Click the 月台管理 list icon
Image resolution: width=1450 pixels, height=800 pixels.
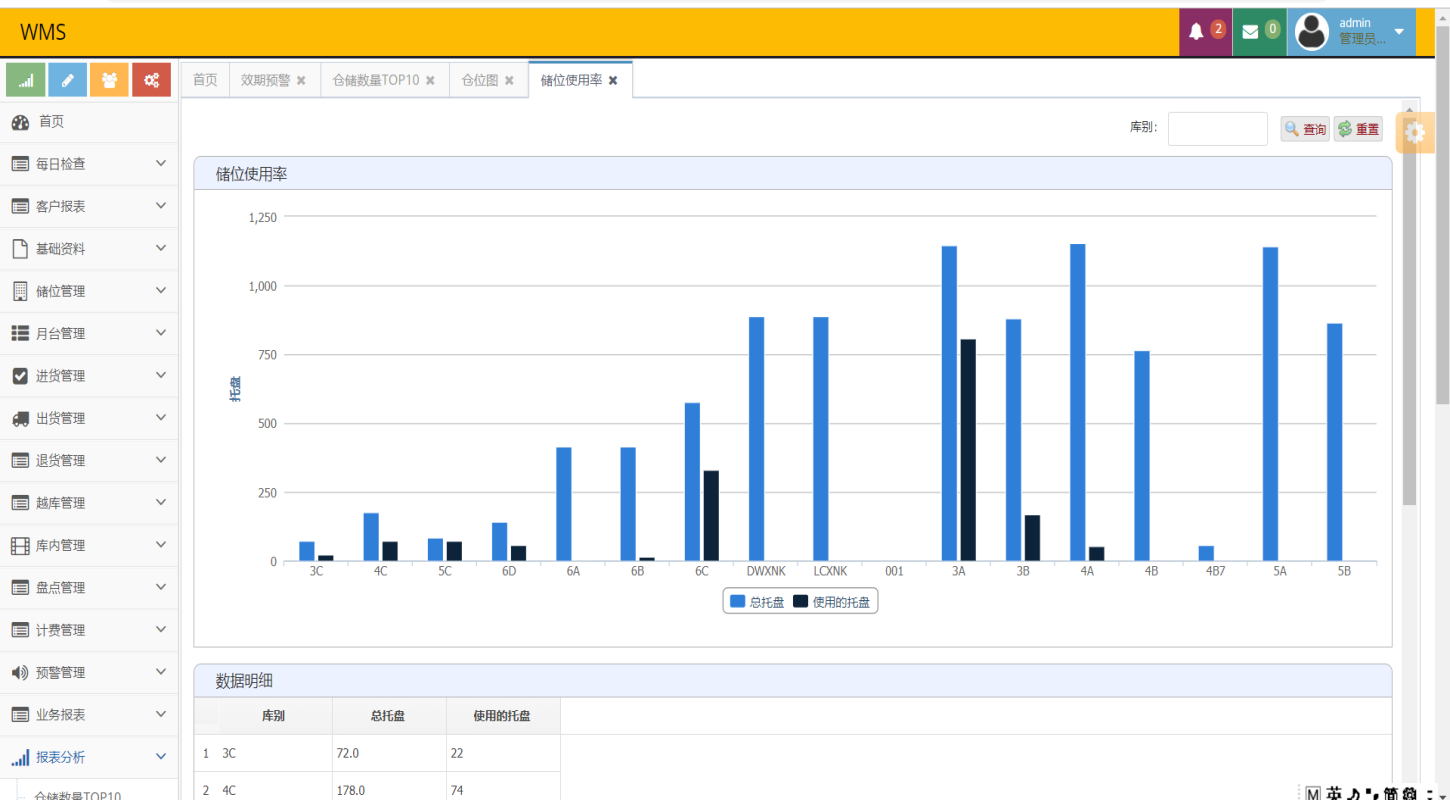point(20,333)
